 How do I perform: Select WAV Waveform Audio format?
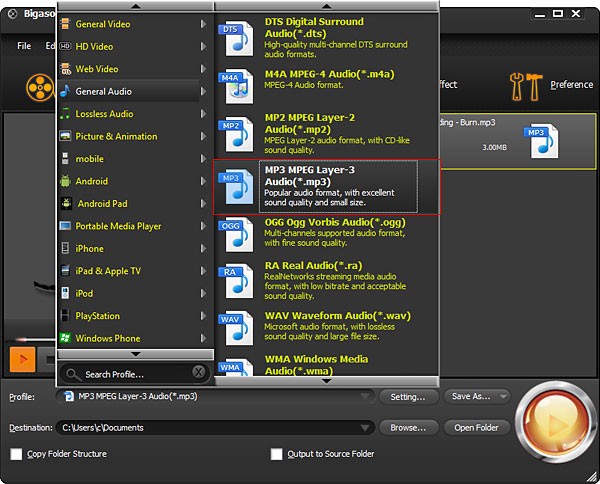(327, 328)
